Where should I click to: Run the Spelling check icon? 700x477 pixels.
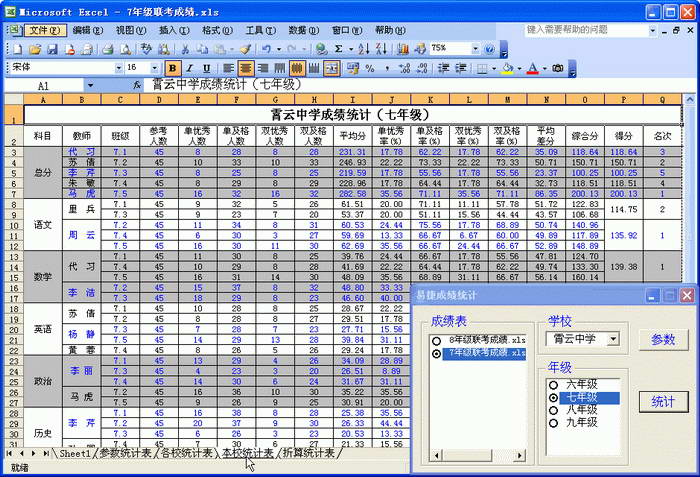146,49
